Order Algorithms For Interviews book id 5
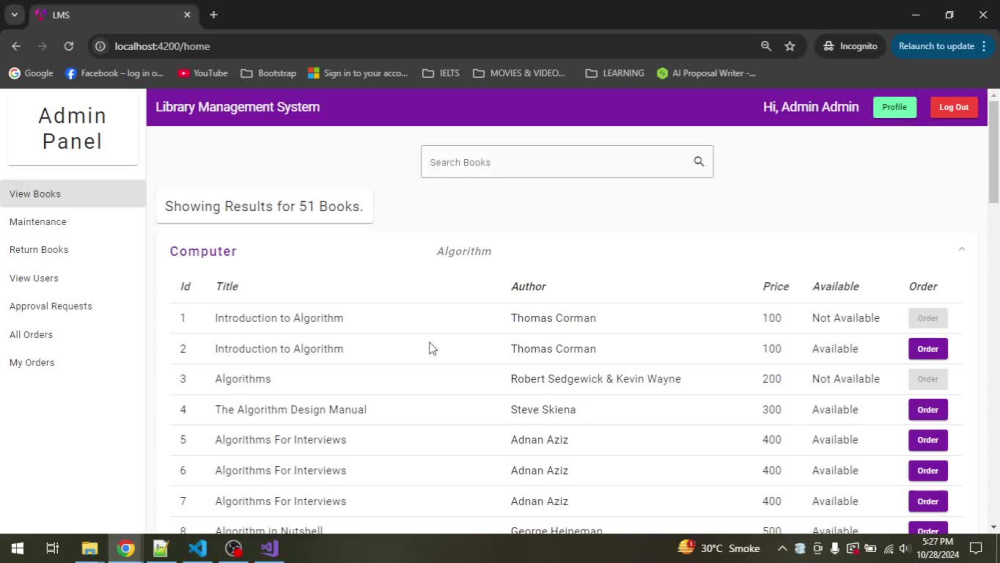The image size is (1000, 563). click(x=927, y=440)
